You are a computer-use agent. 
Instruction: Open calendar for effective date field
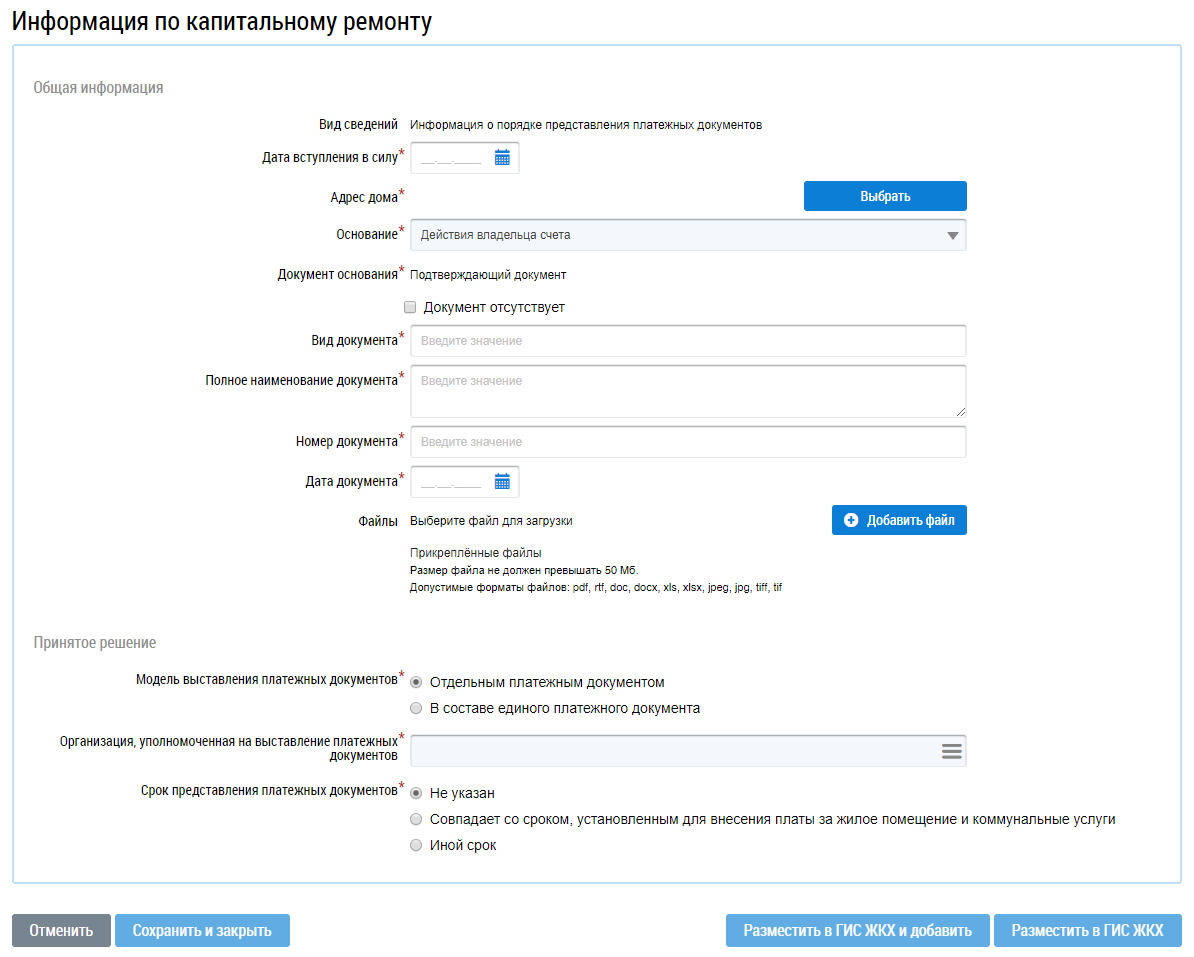pos(502,158)
